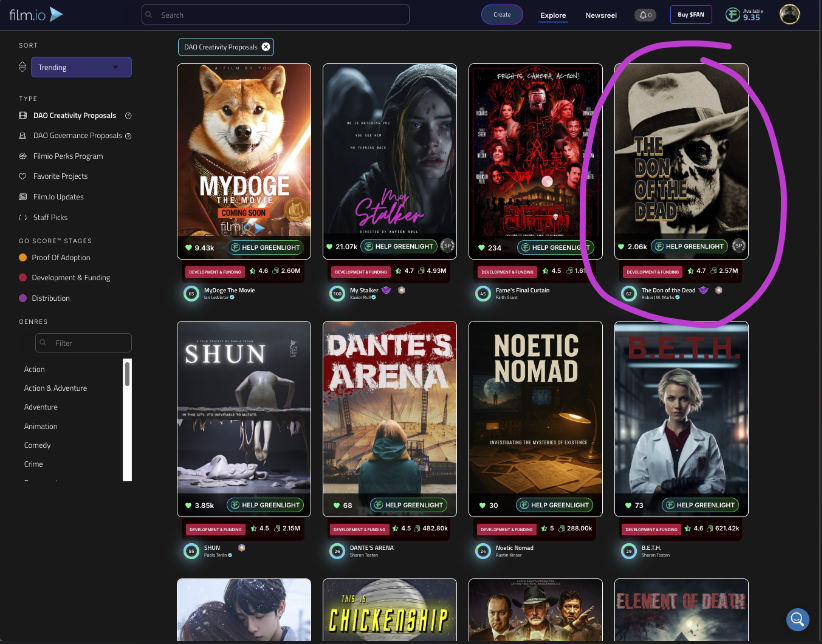Open the Trending sort dropdown
Image resolution: width=822 pixels, height=644 pixels.
pyautogui.click(x=81, y=67)
